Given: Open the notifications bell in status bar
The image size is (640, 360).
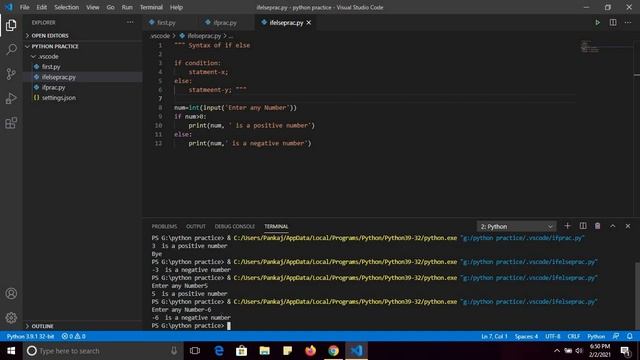Looking at the screenshot, I should pyautogui.click(x=629, y=336).
